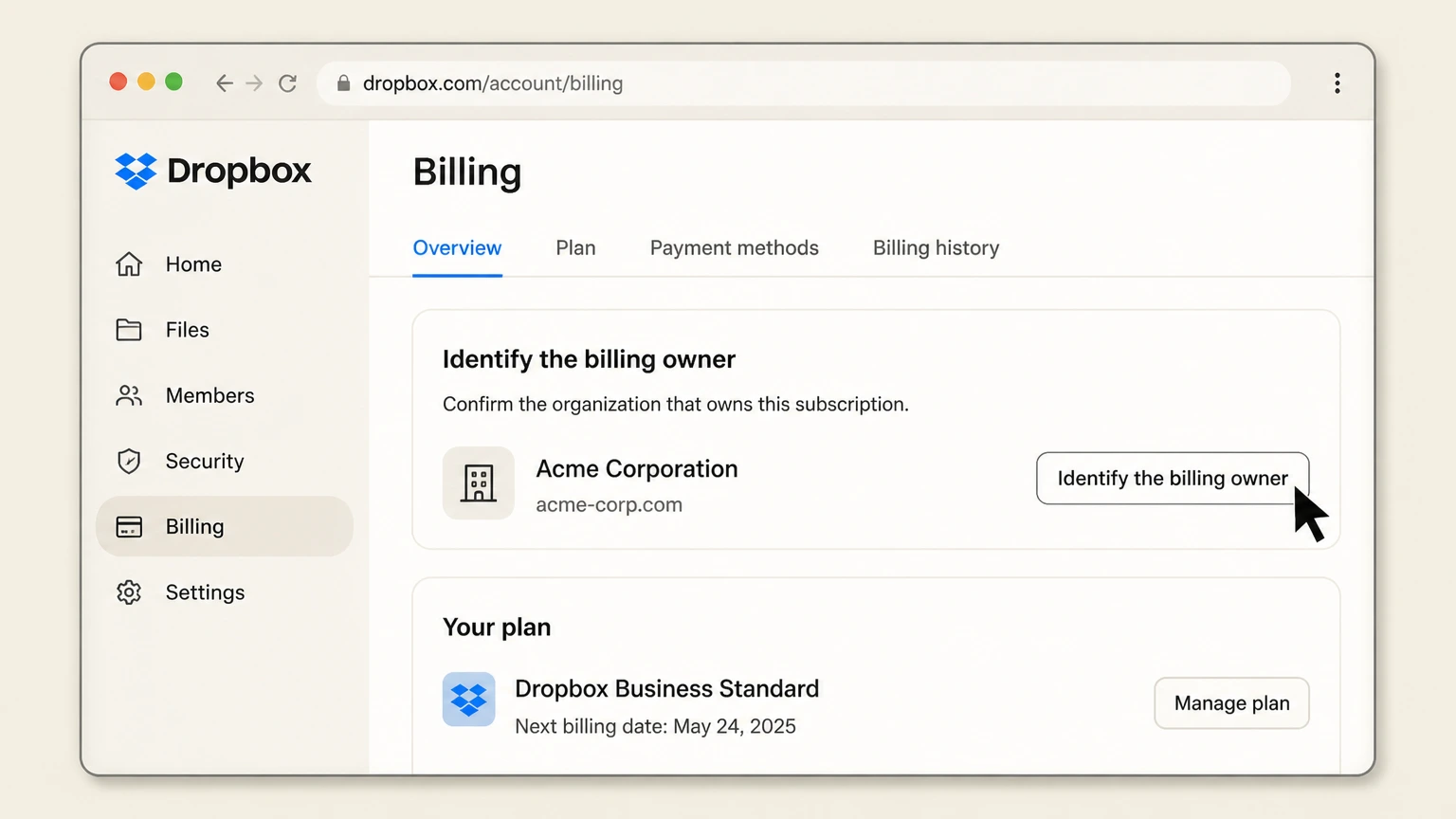Click the Billing page heading
This screenshot has width=1456, height=819.
pyautogui.click(x=467, y=173)
